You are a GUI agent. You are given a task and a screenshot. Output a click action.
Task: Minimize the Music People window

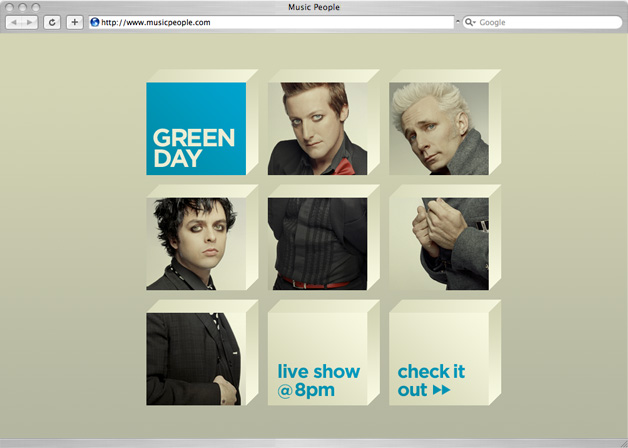22,7
